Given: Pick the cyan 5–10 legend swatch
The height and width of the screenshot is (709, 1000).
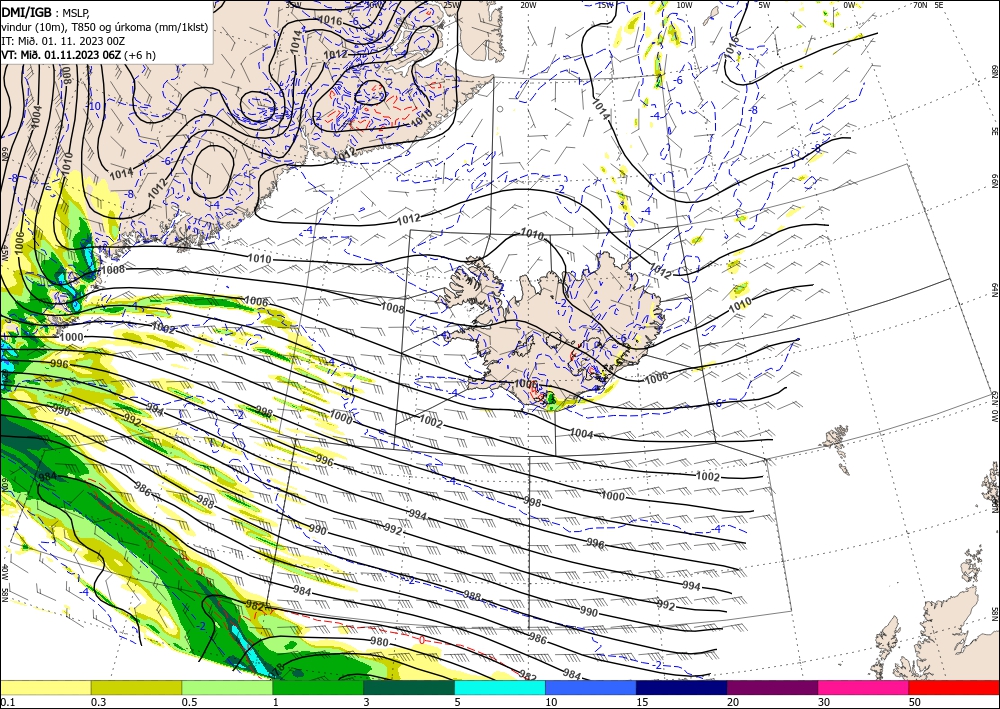Looking at the screenshot, I should coord(500,687).
